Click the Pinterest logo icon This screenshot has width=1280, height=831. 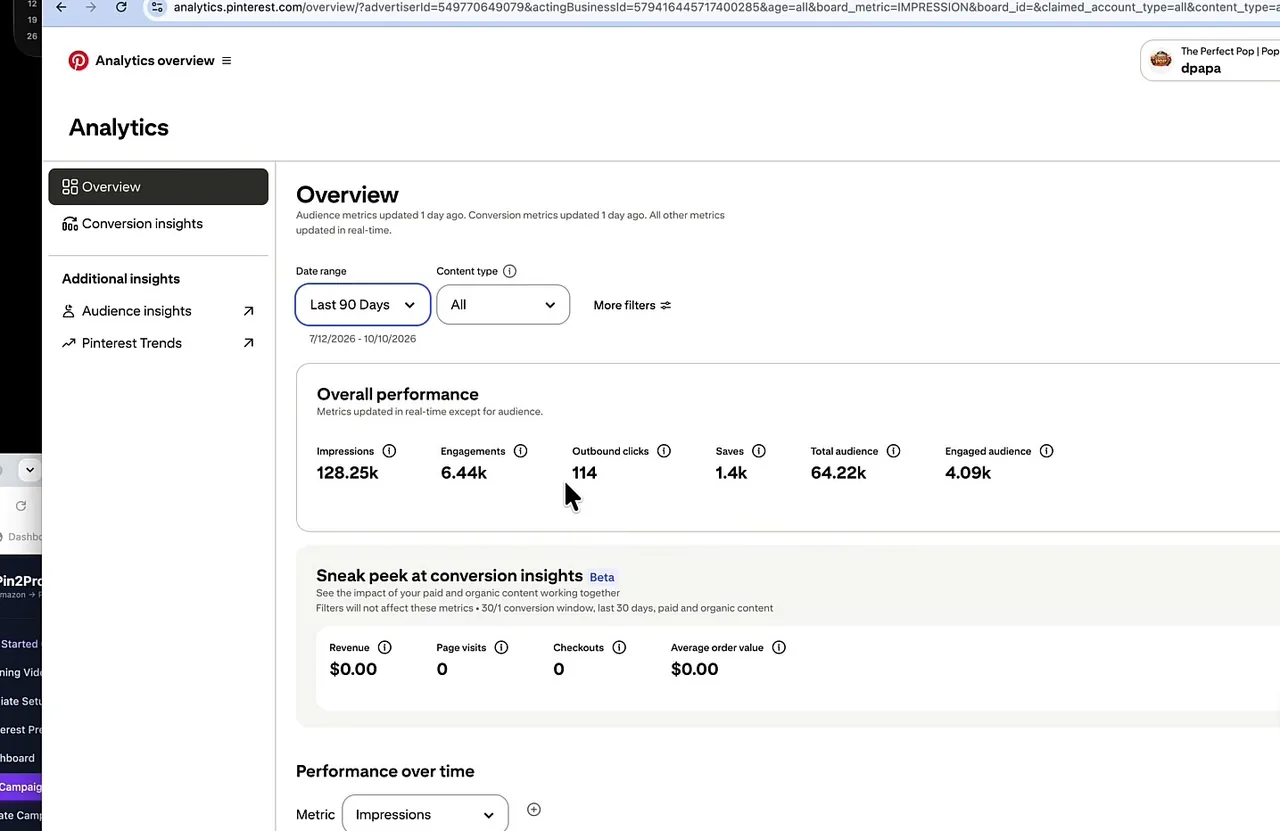pos(78,61)
